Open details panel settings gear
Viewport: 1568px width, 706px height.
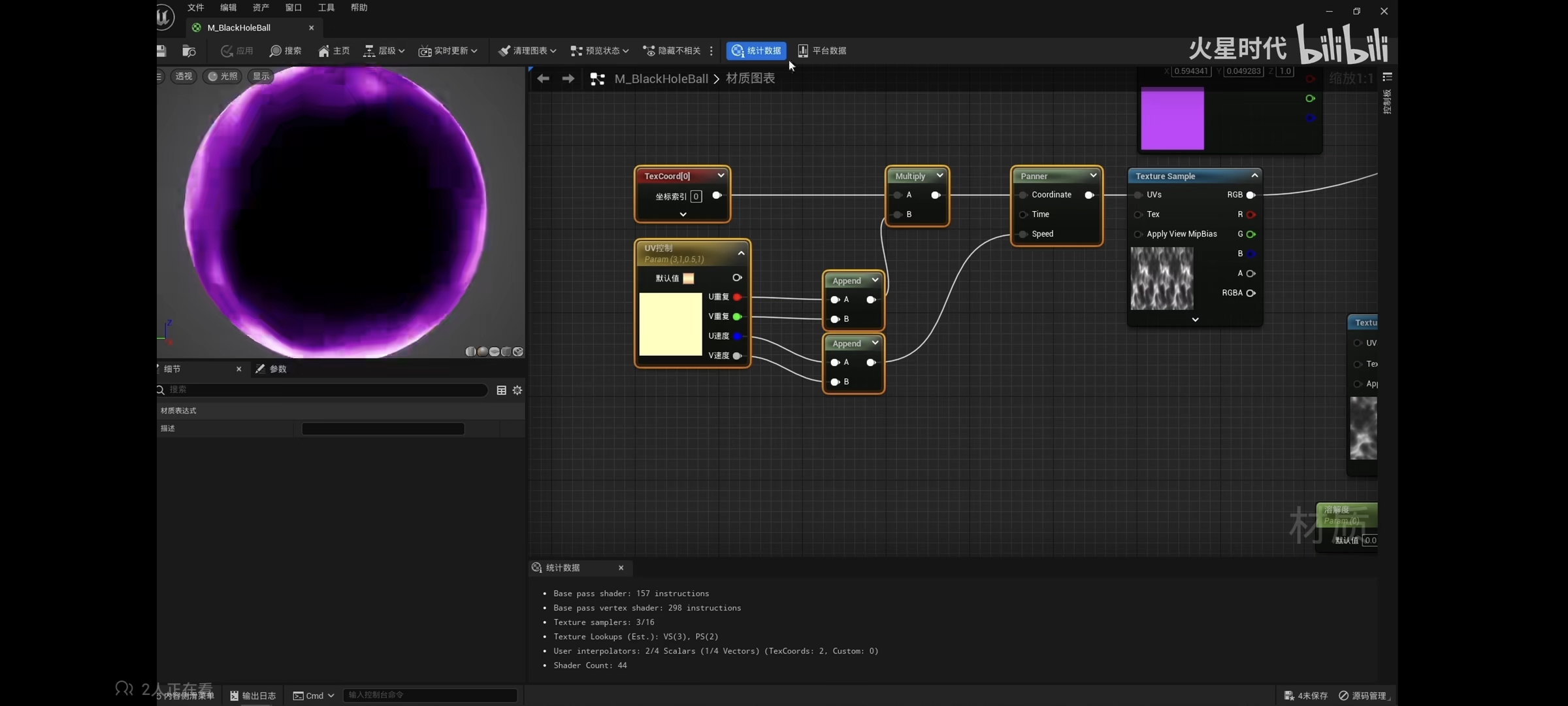coord(517,390)
